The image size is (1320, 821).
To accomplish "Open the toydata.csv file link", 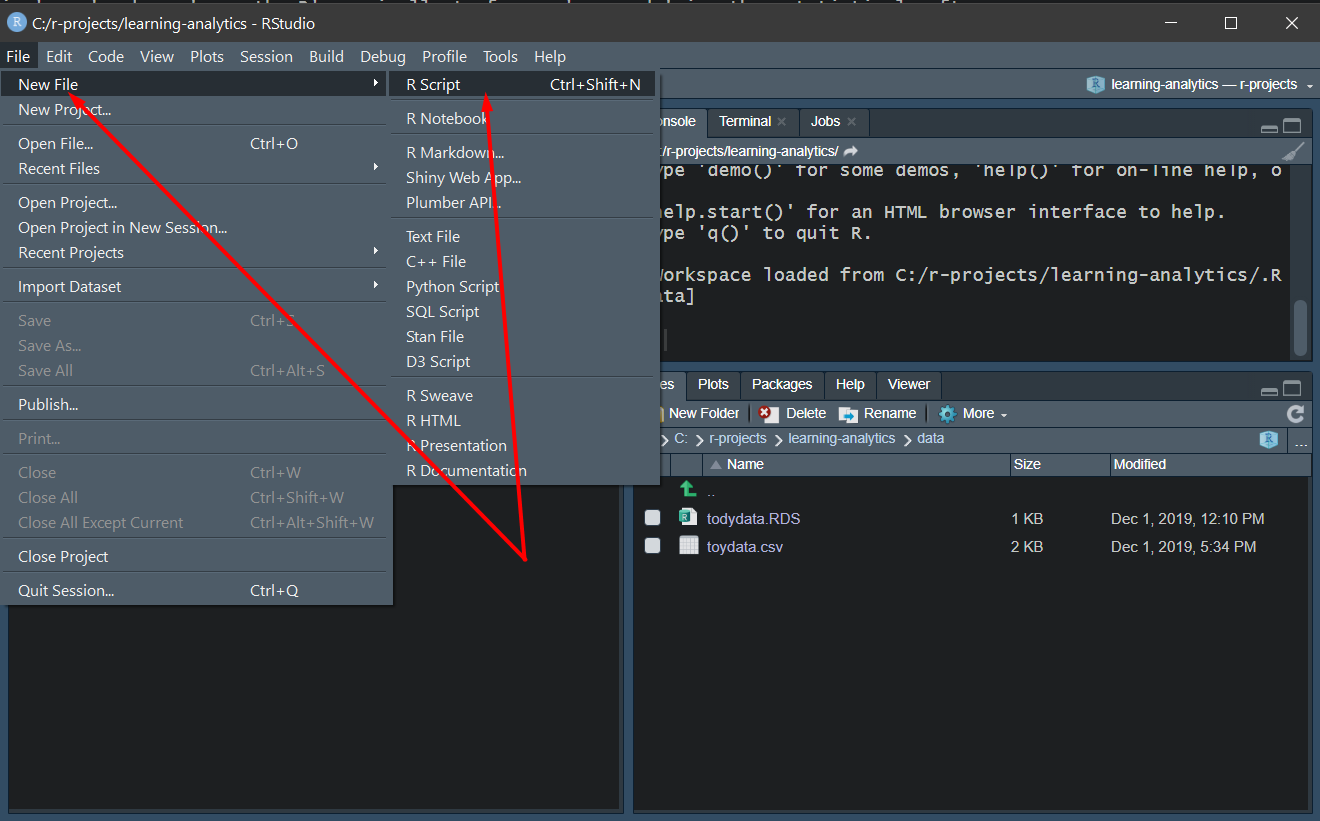I will coord(745,547).
